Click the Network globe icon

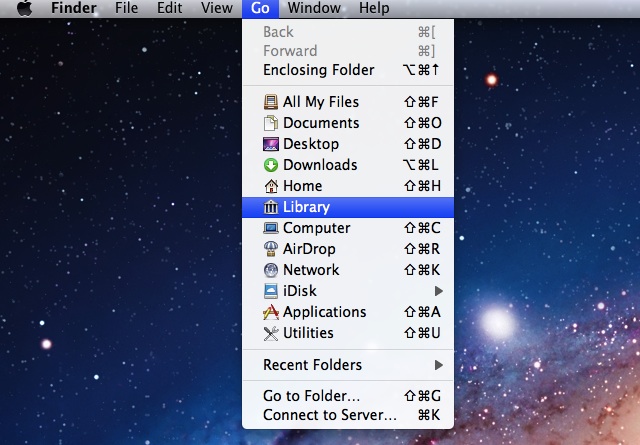(x=271, y=270)
